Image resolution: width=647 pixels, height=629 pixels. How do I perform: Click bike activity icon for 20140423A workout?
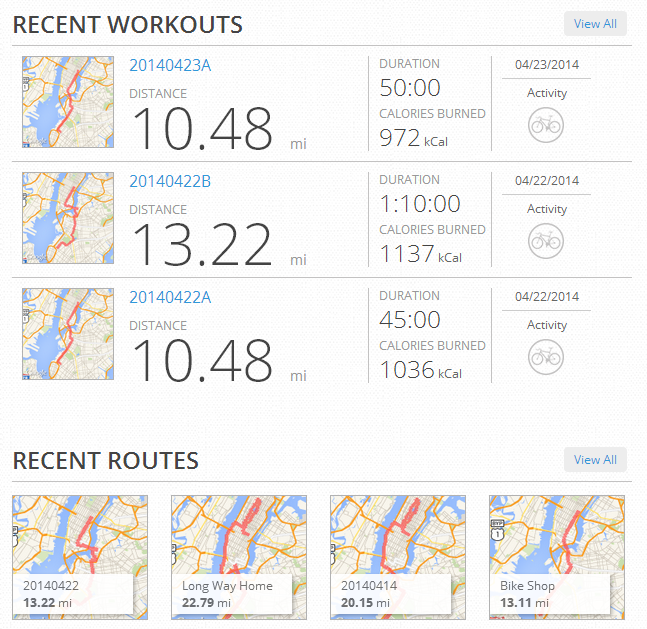click(546, 125)
